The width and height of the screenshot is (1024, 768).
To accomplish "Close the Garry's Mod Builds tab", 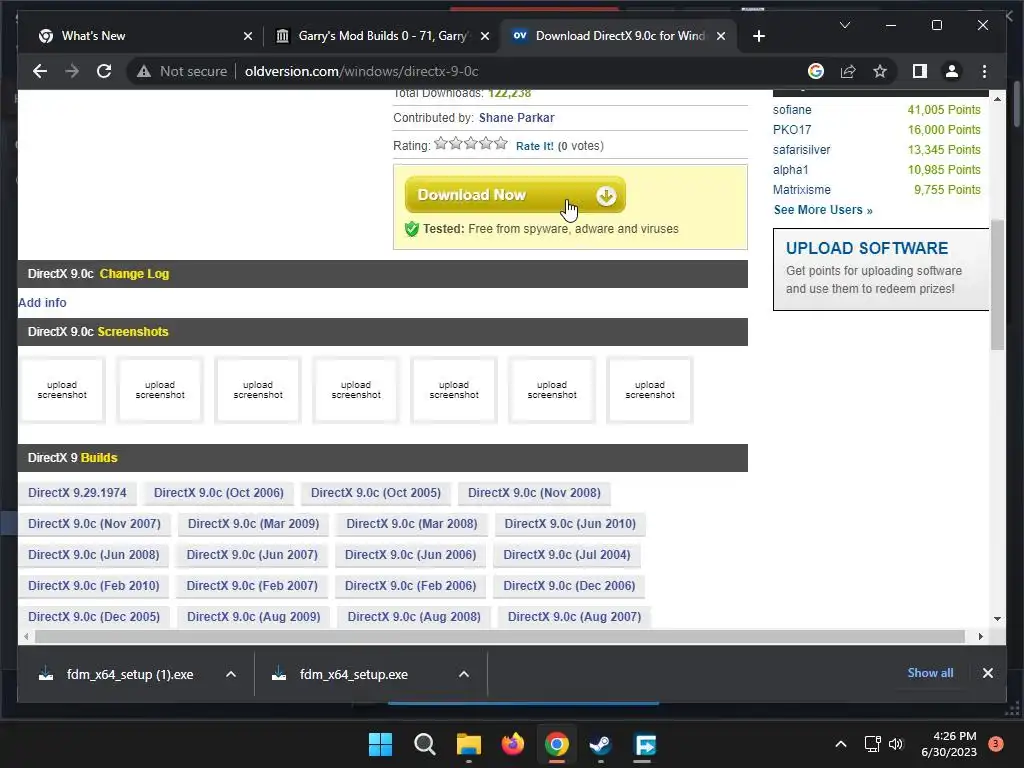I will coord(485,36).
